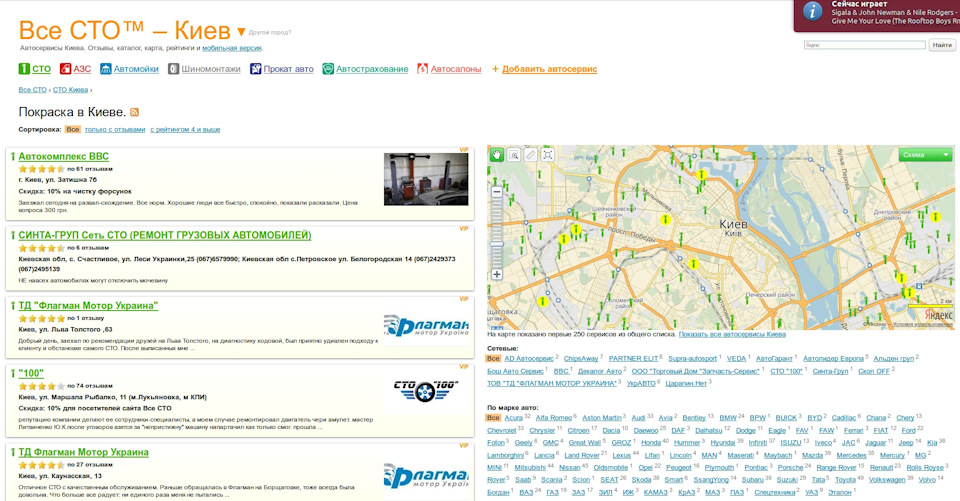Open the Шиномонтажи section tab
The height and width of the screenshot is (501, 960).
211,69
